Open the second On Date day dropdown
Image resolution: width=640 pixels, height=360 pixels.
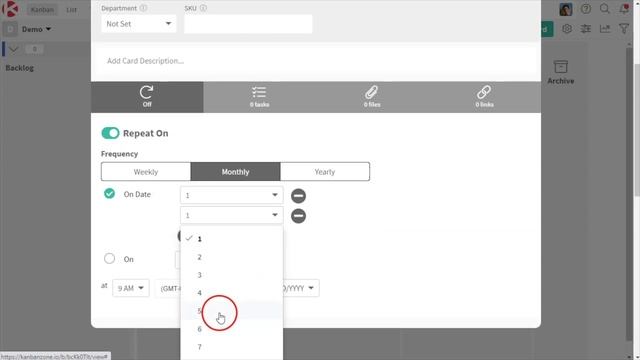[231, 215]
